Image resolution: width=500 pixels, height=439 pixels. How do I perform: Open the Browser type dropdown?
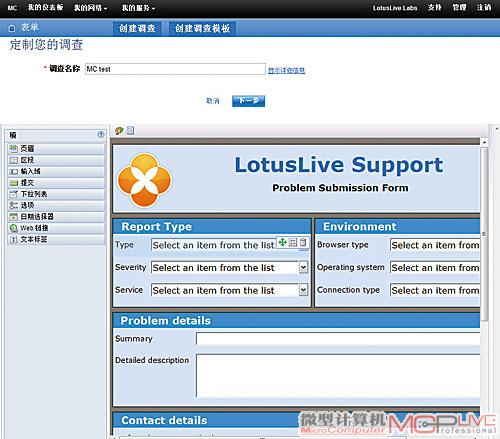(x=435, y=245)
